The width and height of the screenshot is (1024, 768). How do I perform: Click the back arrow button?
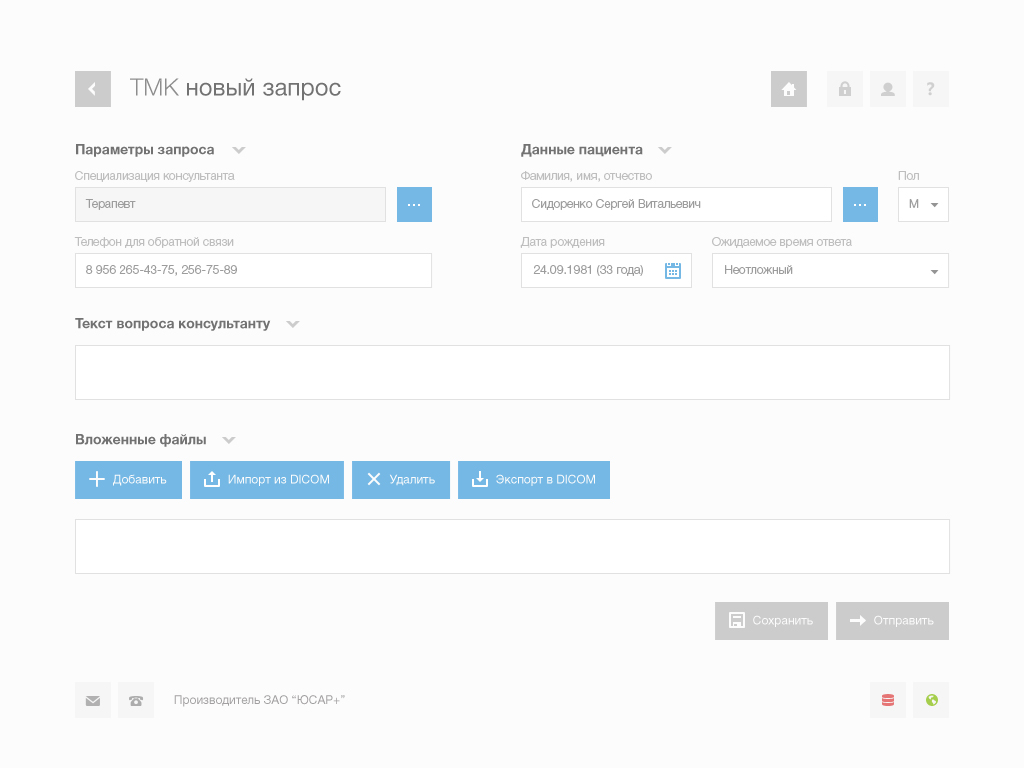click(92, 89)
